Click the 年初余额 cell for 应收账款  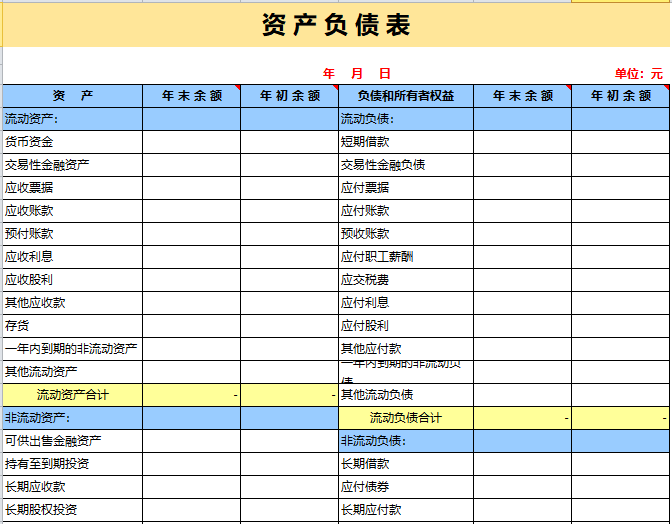tap(289, 211)
